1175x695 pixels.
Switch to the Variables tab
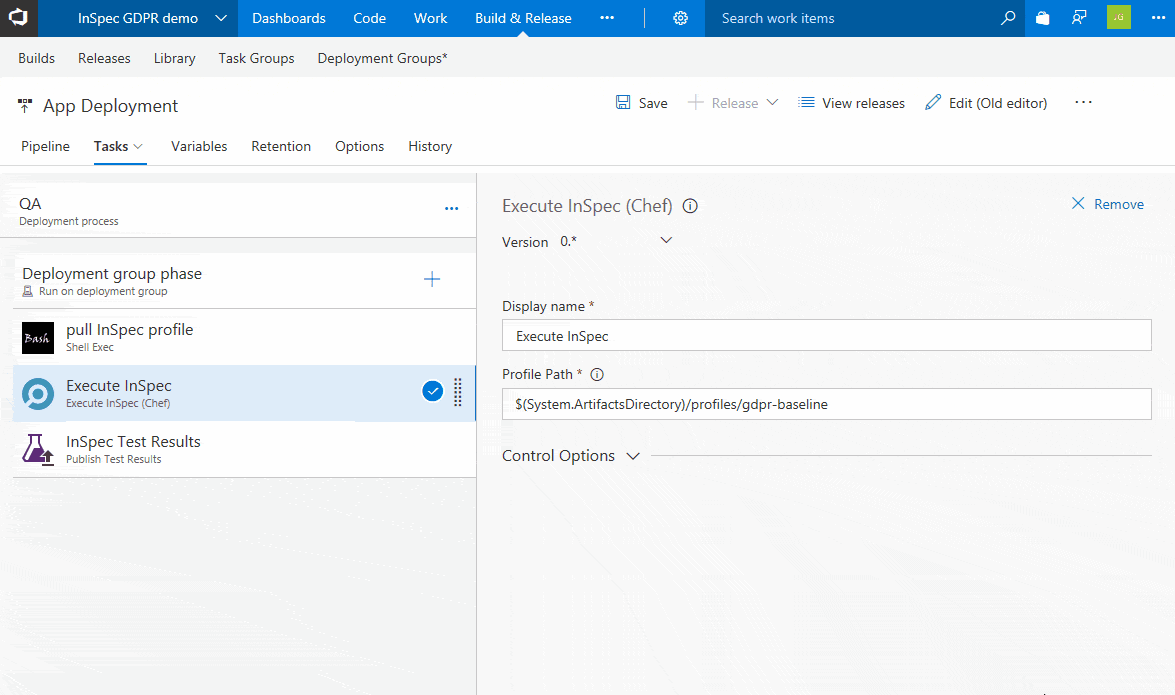pyautogui.click(x=199, y=146)
